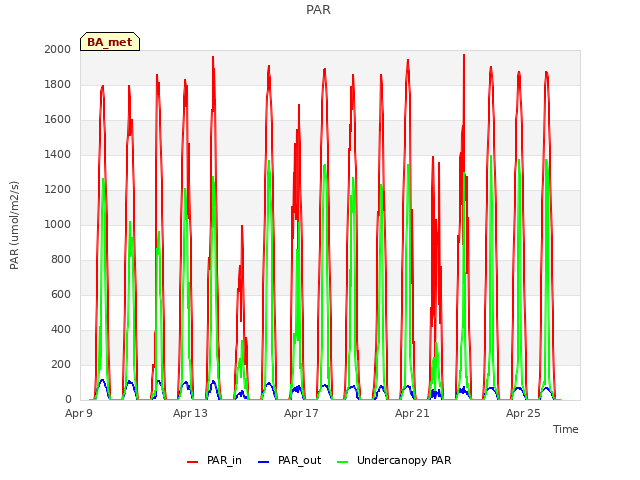
Task: Click the Apr 13 x-axis tick label
Action: pos(190,413)
